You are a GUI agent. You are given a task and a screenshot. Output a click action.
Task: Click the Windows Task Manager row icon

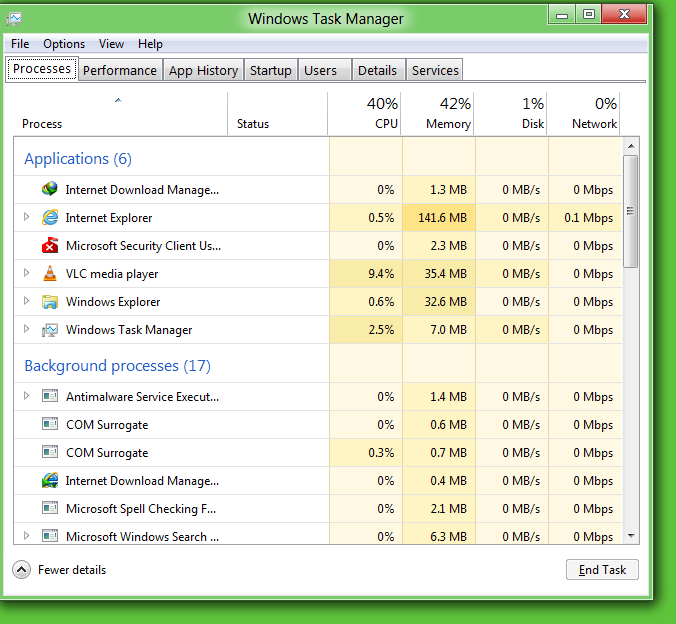coord(50,330)
